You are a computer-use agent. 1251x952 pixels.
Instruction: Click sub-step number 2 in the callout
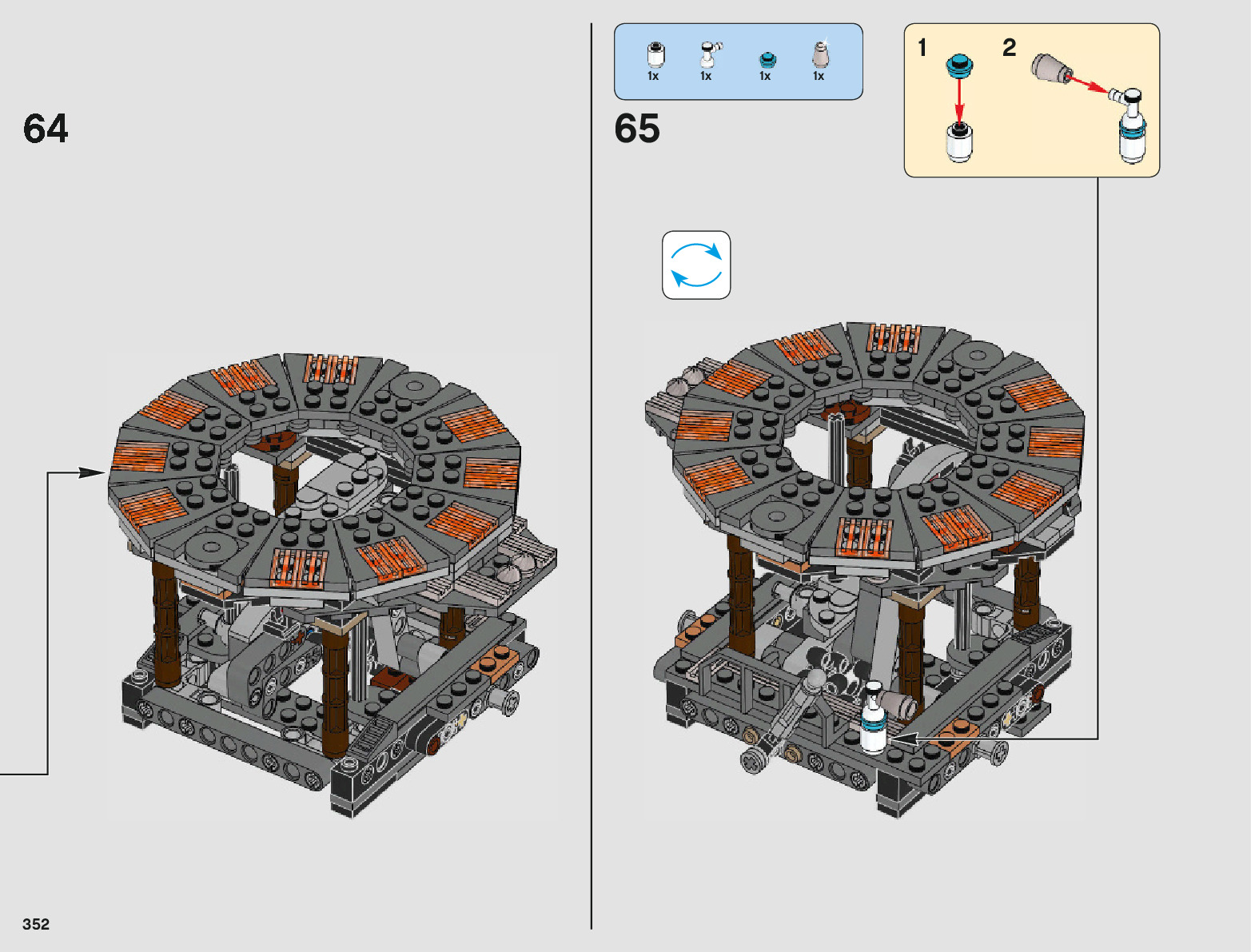[x=1009, y=48]
